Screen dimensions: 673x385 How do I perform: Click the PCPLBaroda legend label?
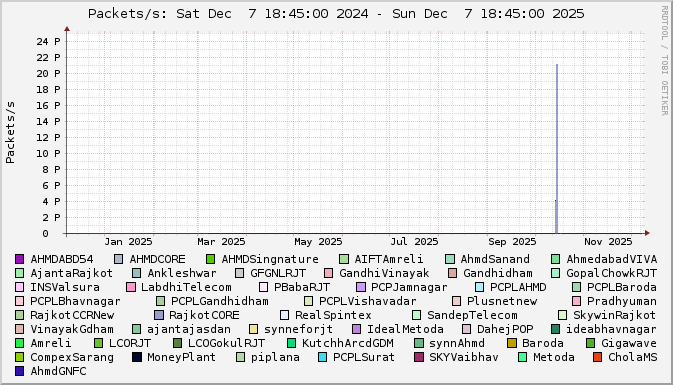[621, 287]
